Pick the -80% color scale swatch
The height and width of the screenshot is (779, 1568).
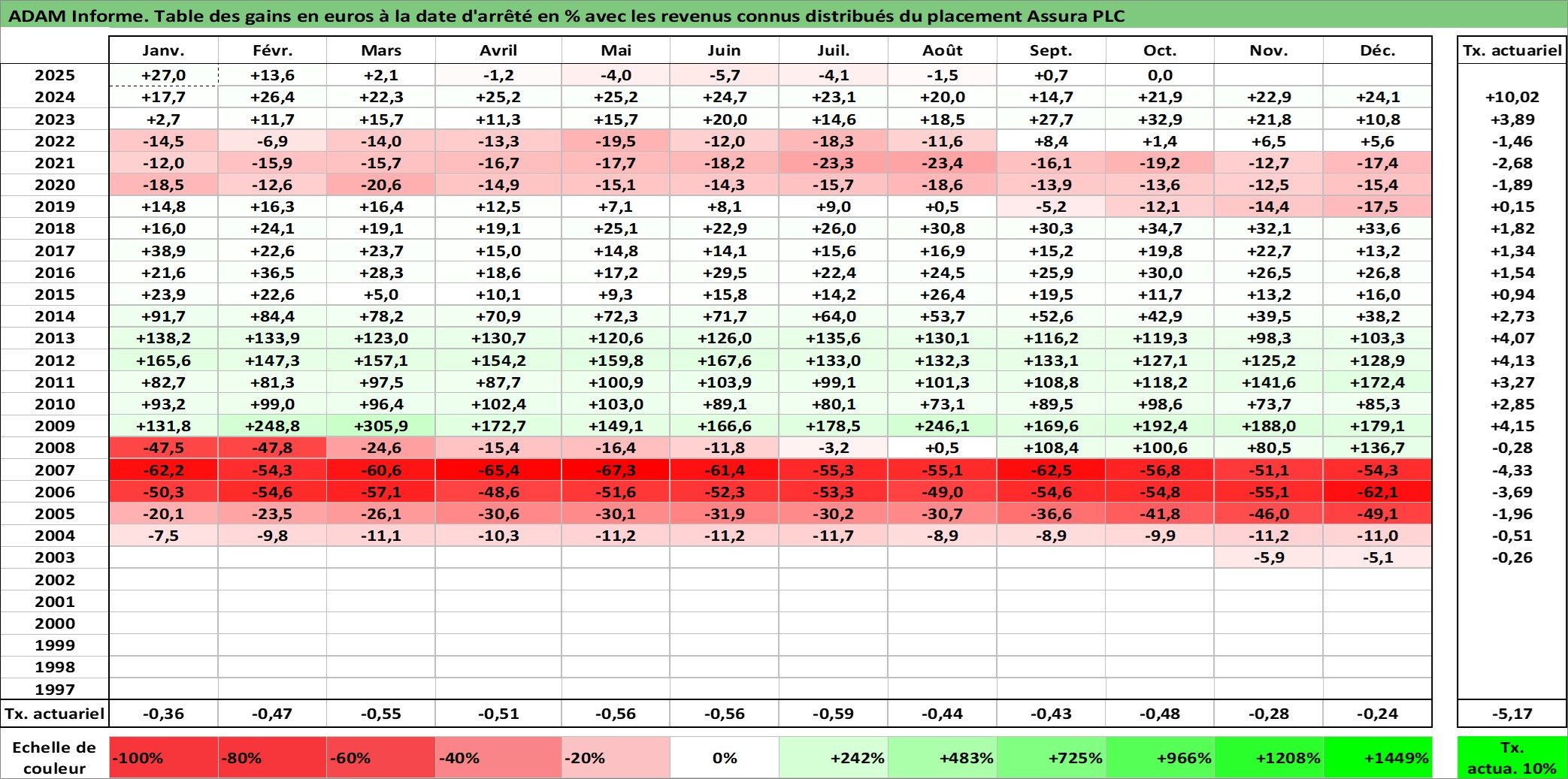pyautogui.click(x=272, y=757)
